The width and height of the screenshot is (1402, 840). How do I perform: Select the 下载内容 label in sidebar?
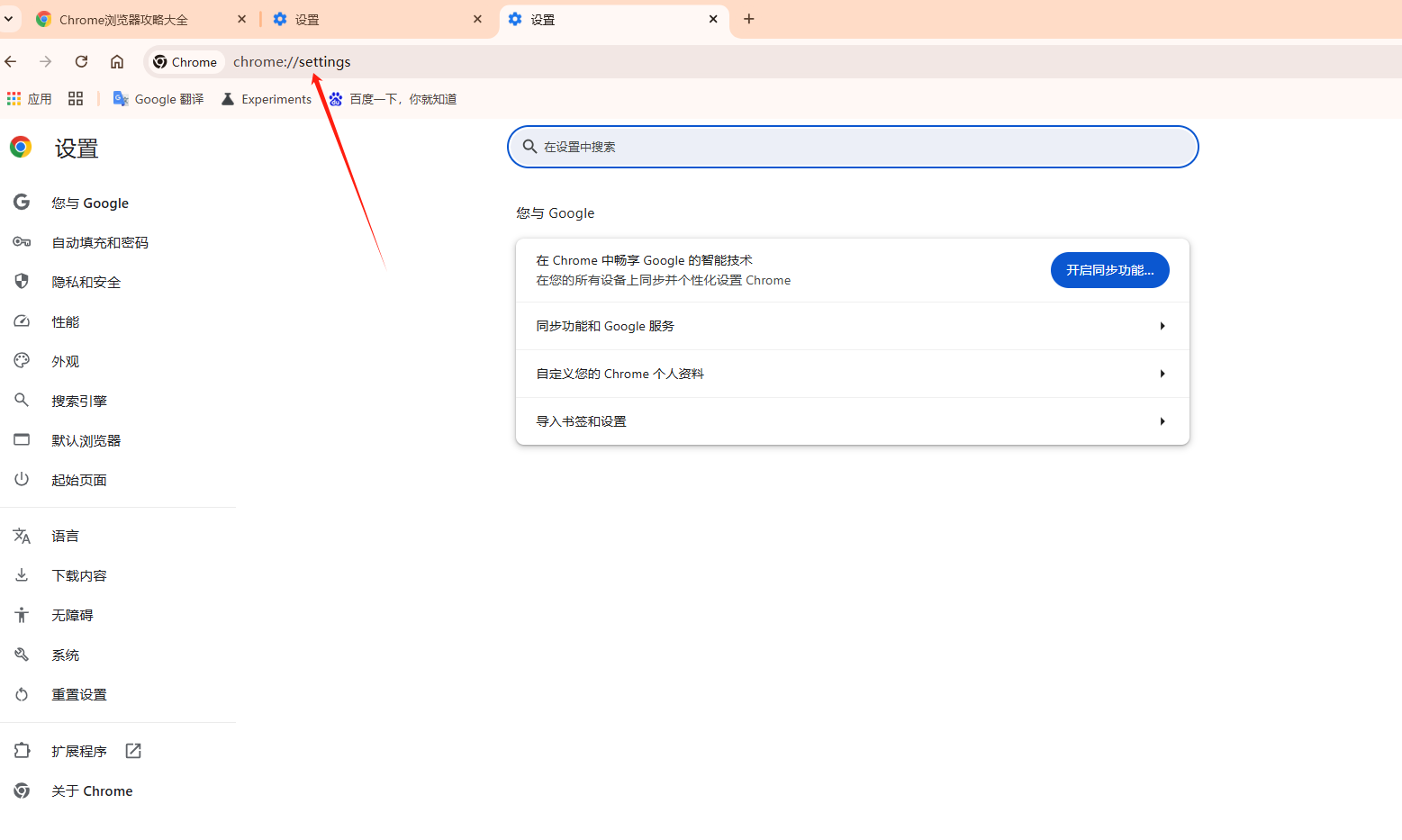(79, 576)
